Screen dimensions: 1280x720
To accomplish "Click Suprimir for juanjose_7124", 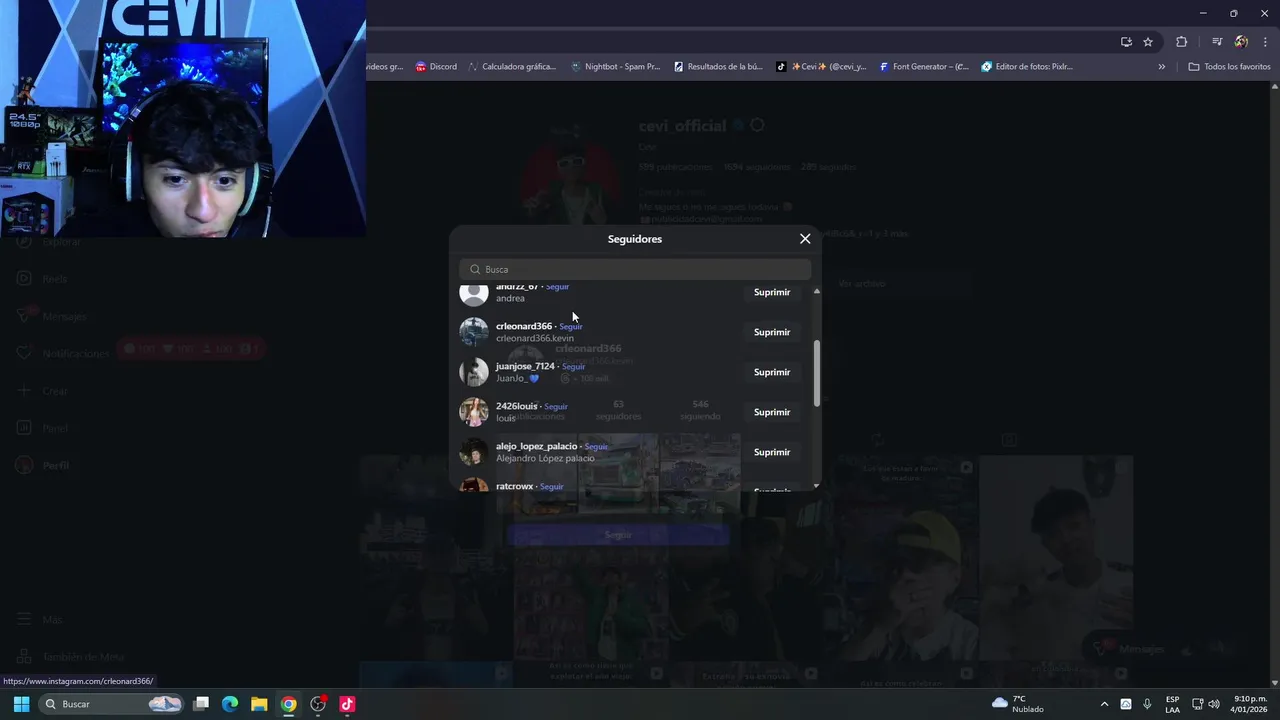I will click(772, 372).
